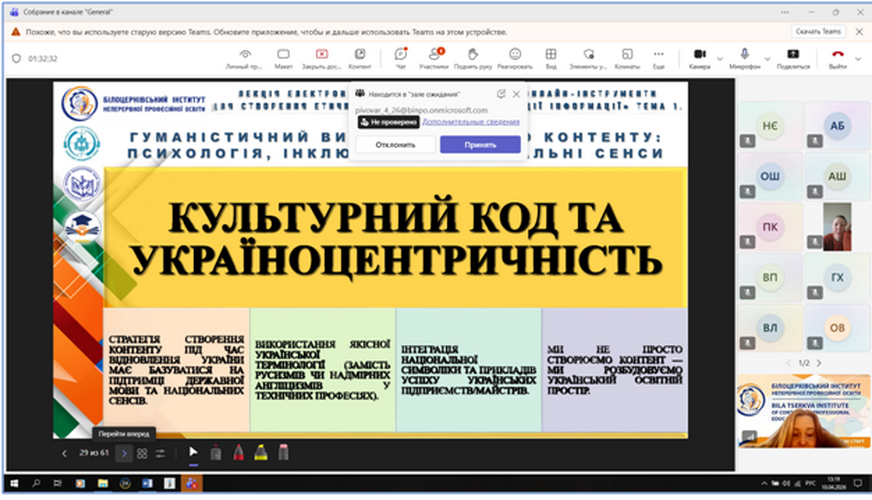Open the More (Еще) menu
The image size is (872, 500).
pyautogui.click(x=658, y=57)
